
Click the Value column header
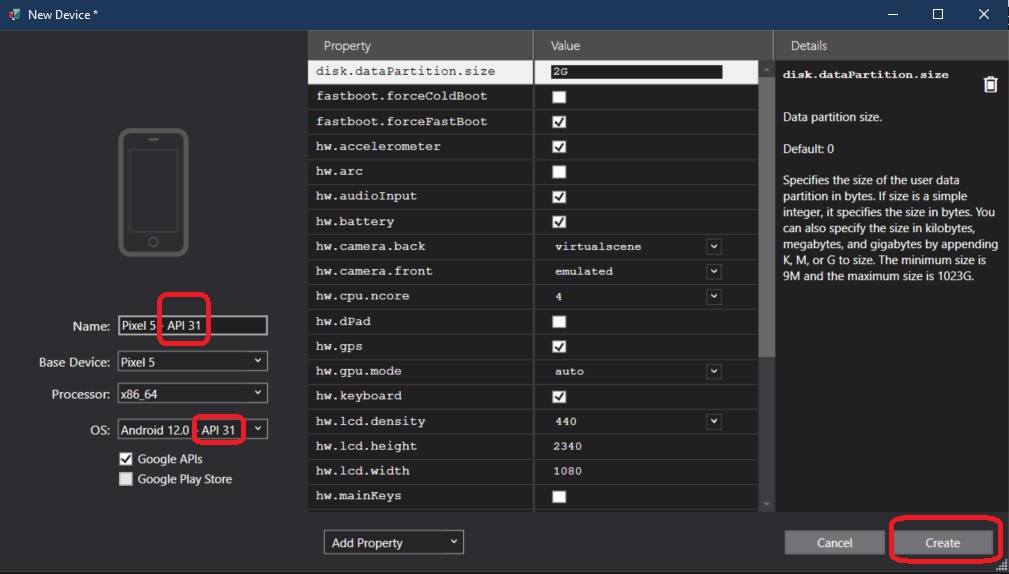[x=653, y=46]
